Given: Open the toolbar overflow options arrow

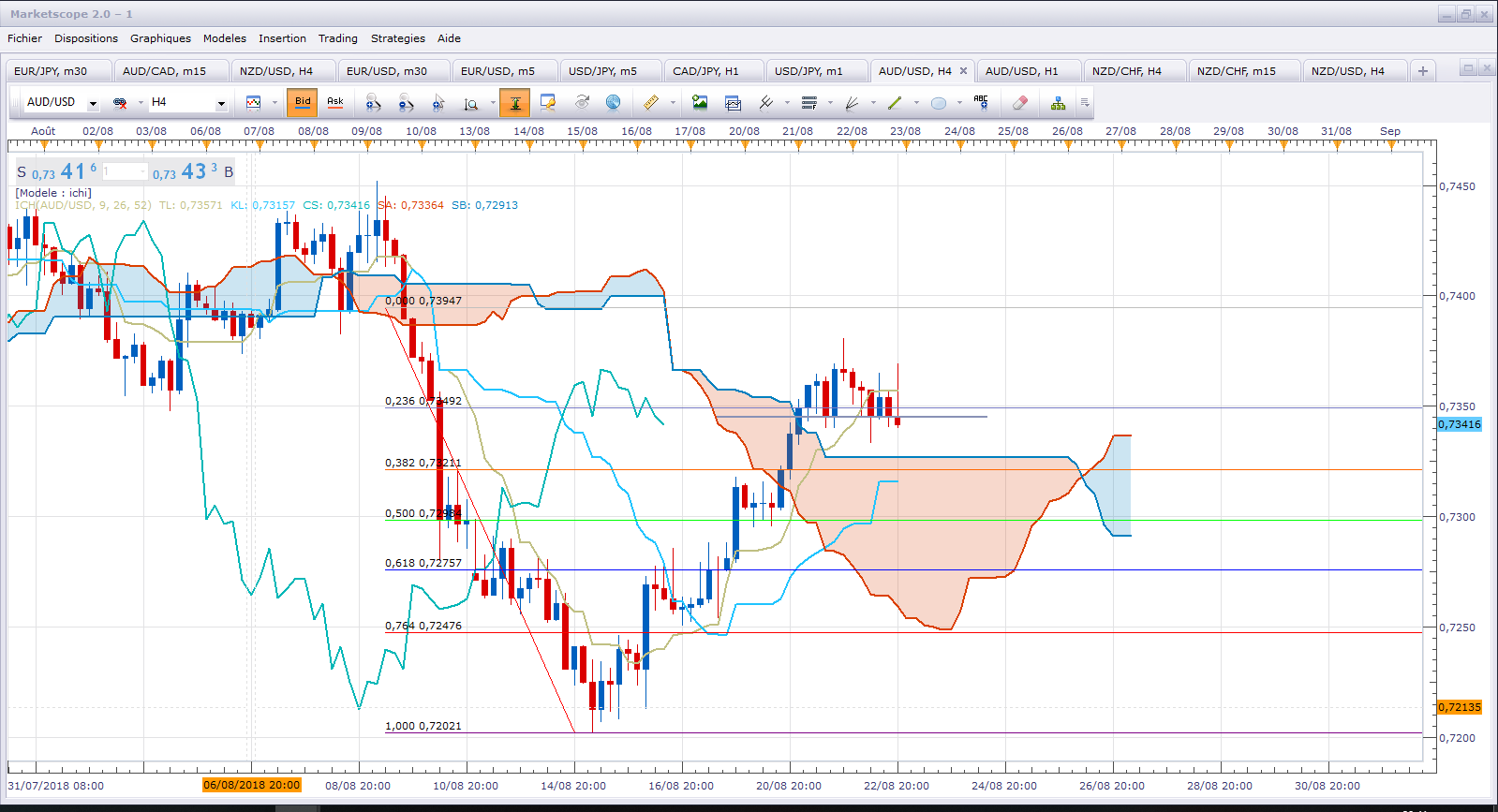Looking at the screenshot, I should point(1084,103).
